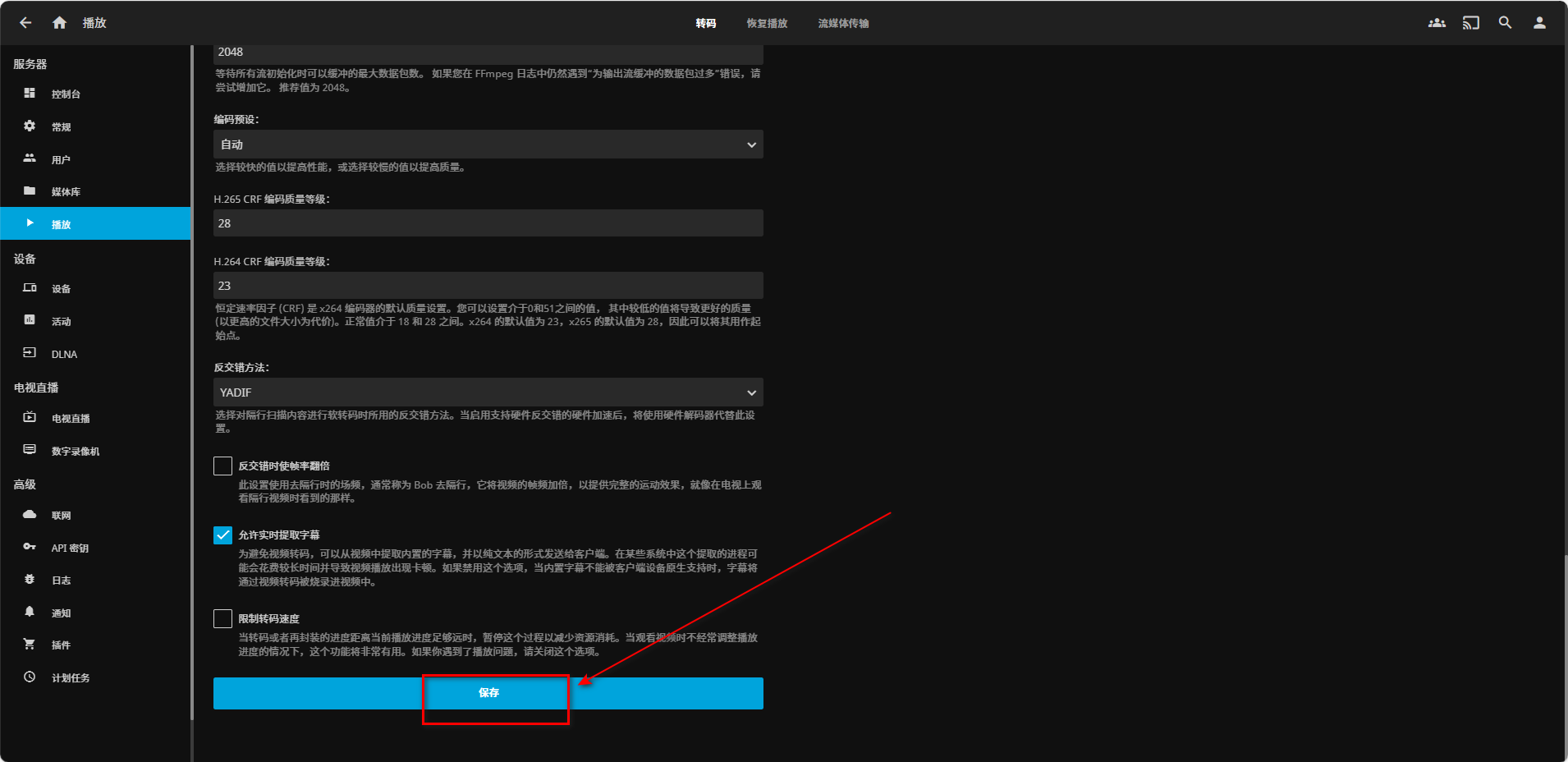This screenshot has width=1568, height=762.
Task: Switch to the 流媒体传输 tab
Action: tap(843, 24)
